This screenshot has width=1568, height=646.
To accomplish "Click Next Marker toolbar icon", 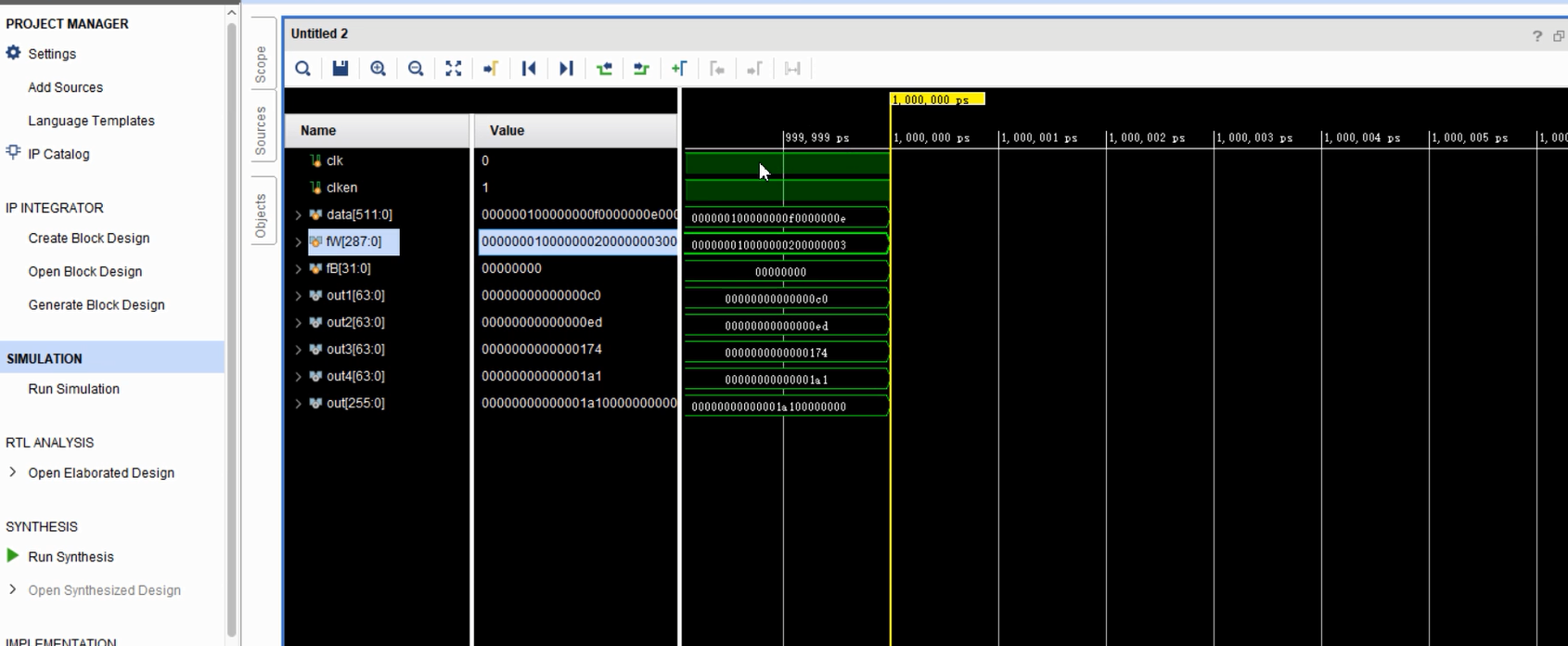I will [754, 69].
